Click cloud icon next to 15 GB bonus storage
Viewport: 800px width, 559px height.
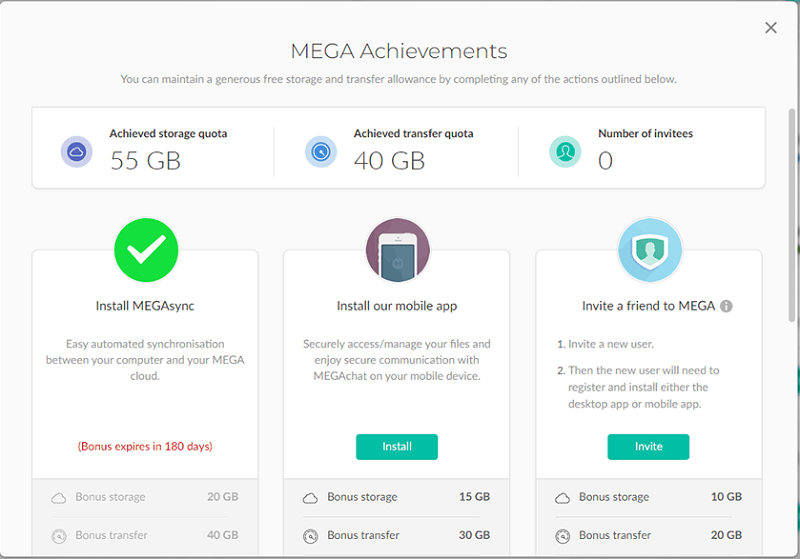pos(311,497)
